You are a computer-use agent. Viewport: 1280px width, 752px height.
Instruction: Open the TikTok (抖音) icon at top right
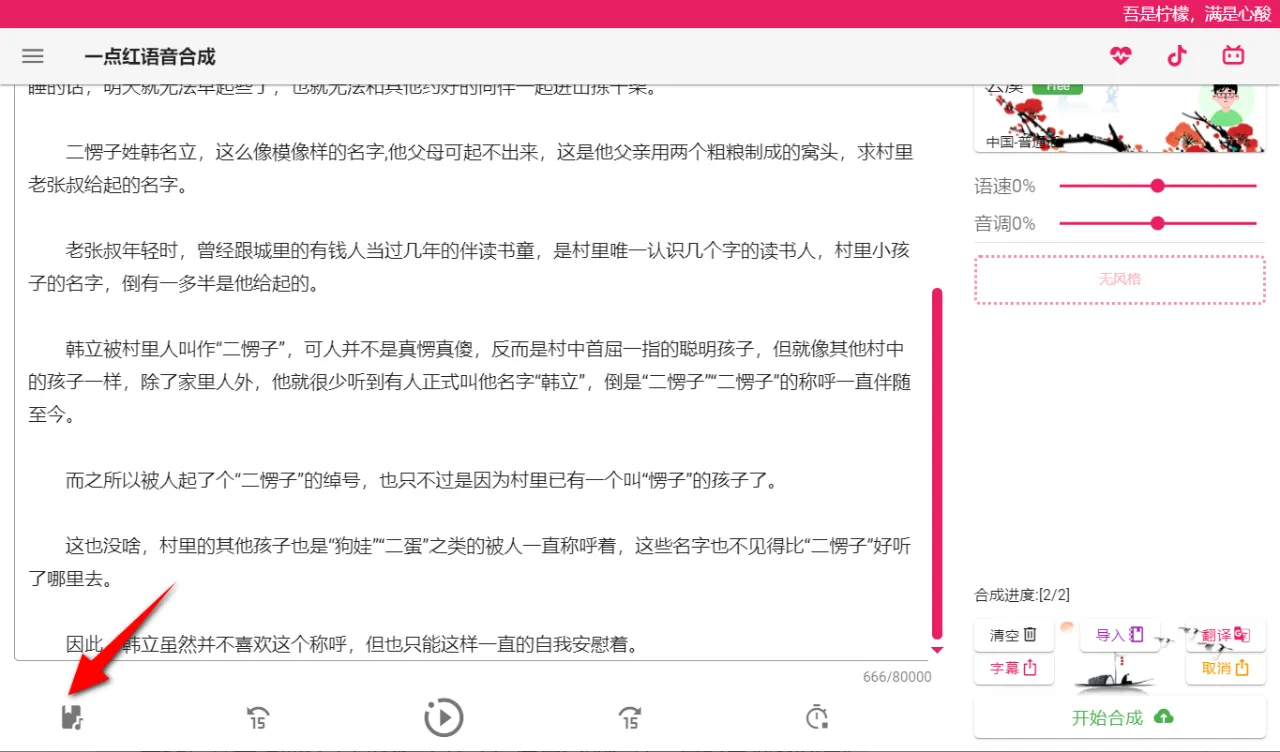click(x=1177, y=56)
